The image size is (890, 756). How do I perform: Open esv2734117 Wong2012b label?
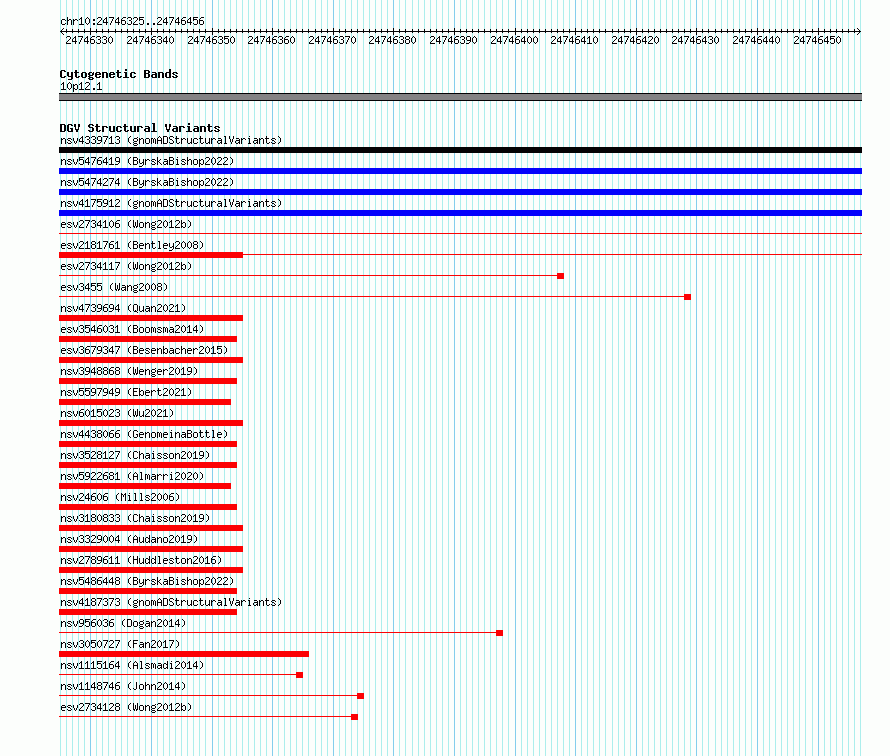pos(126,266)
